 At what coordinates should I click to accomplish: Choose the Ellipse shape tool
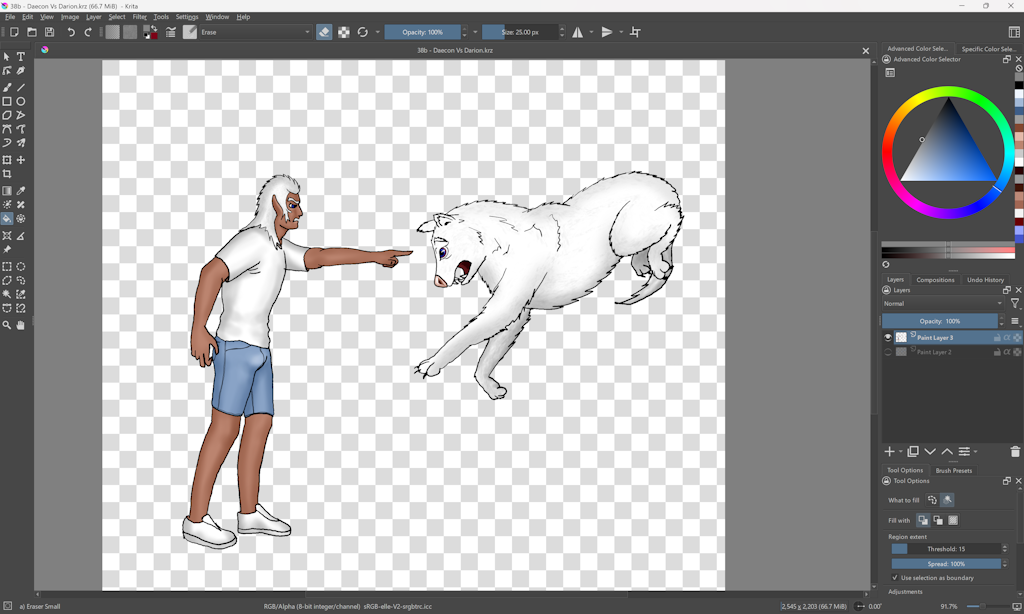[x=20, y=101]
